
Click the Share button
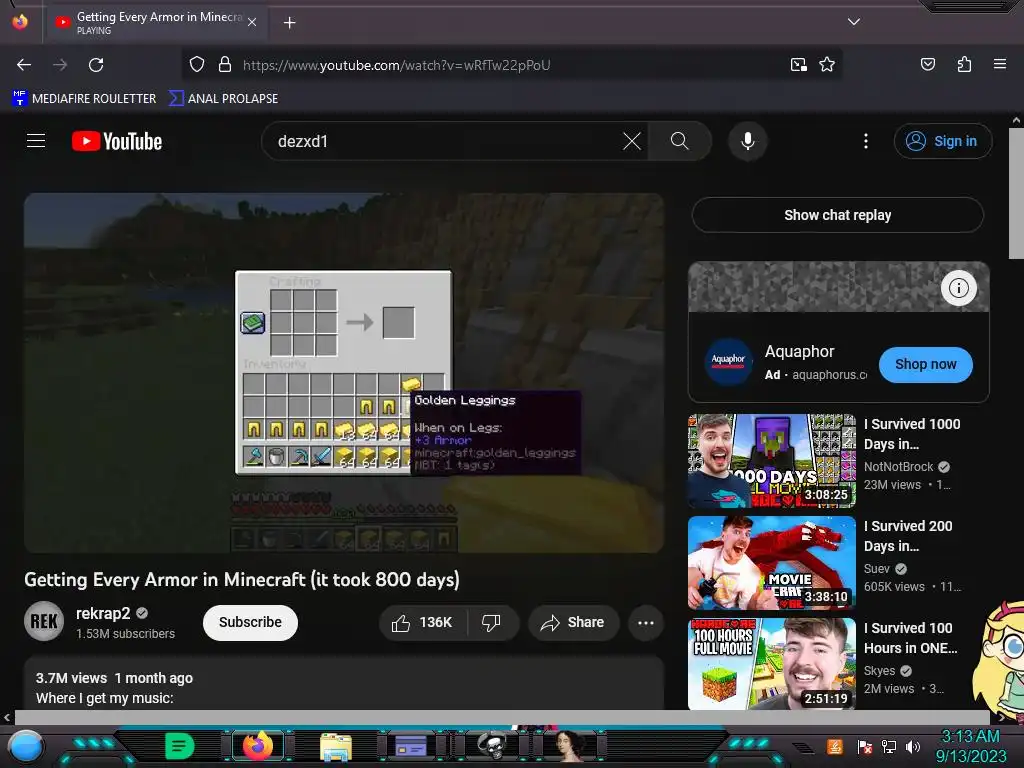572,622
